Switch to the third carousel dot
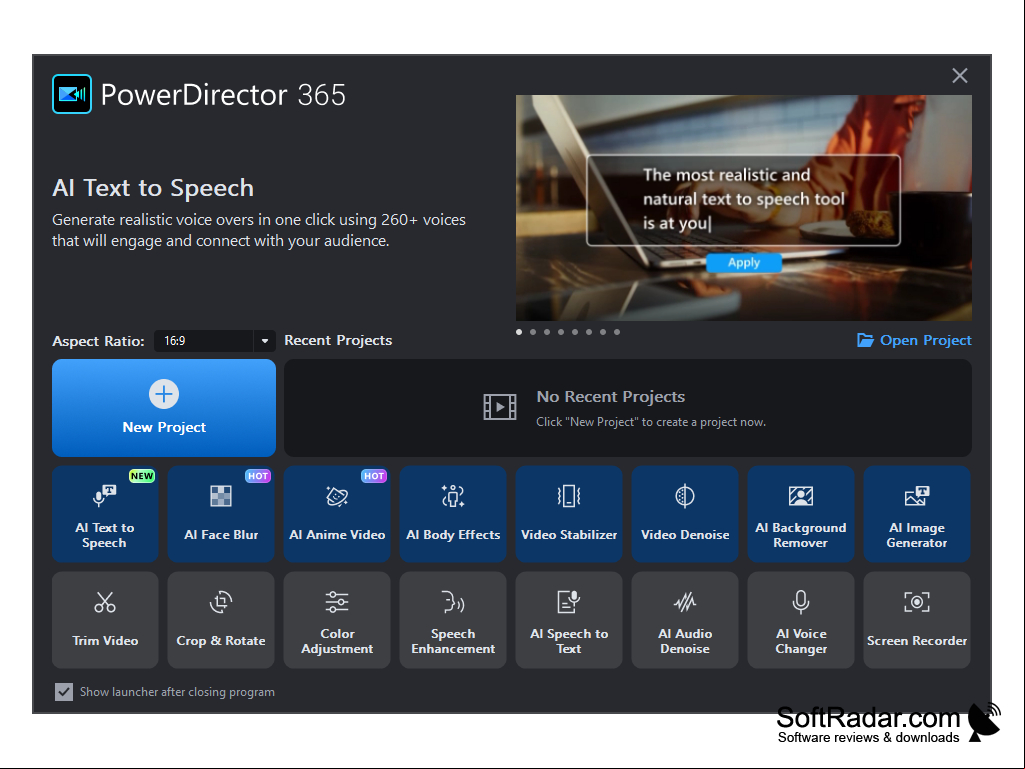The height and width of the screenshot is (769, 1025). tap(547, 332)
